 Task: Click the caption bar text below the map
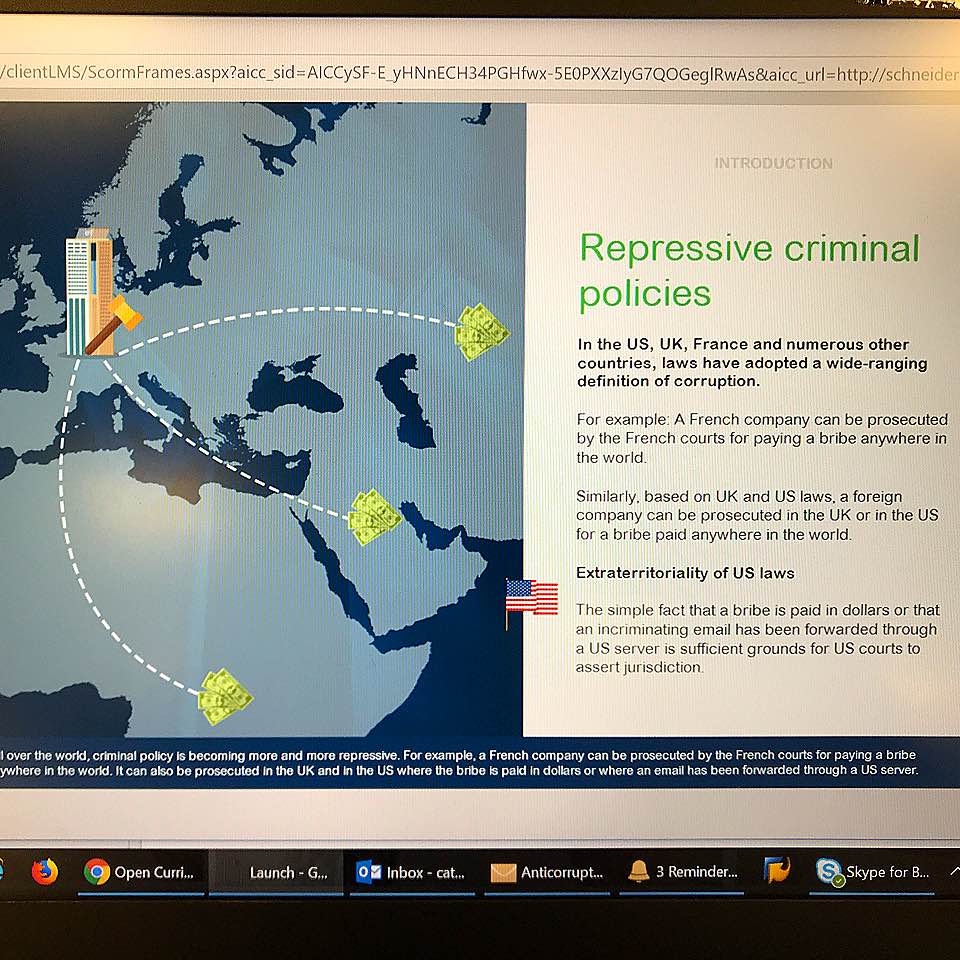[x=460, y=762]
